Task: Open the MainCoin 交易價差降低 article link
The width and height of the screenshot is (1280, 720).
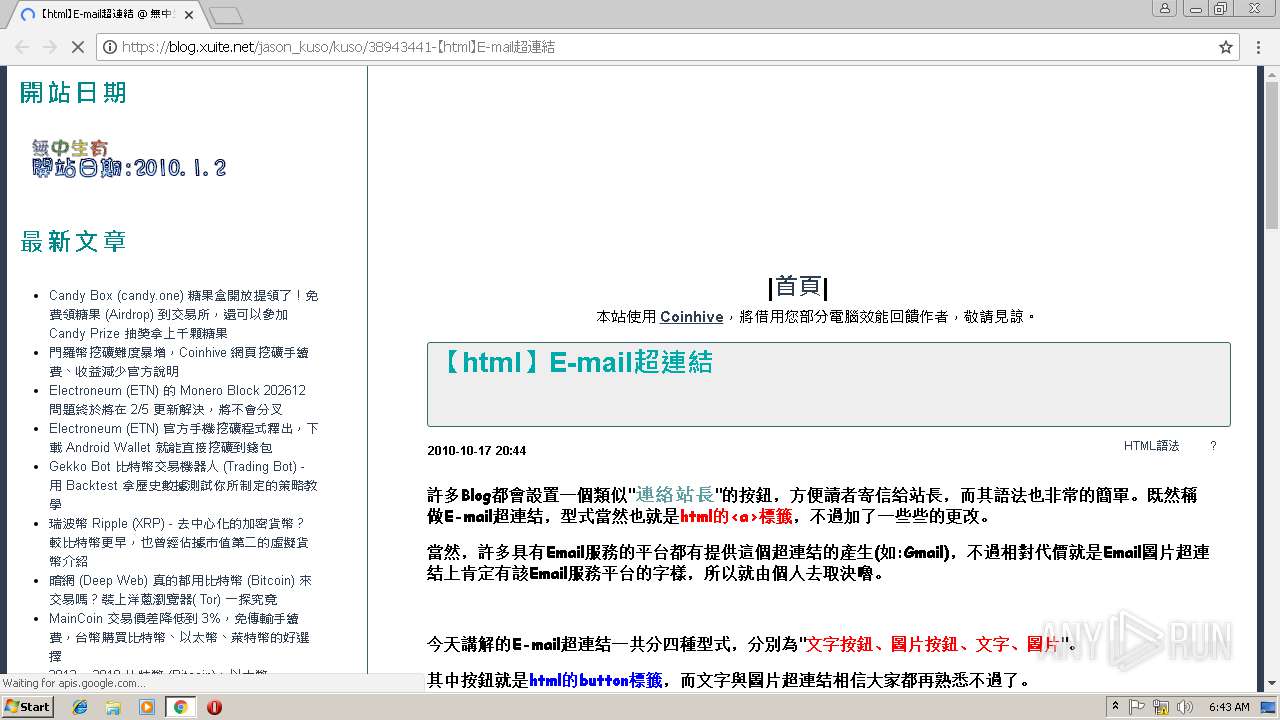Action: coord(179,637)
